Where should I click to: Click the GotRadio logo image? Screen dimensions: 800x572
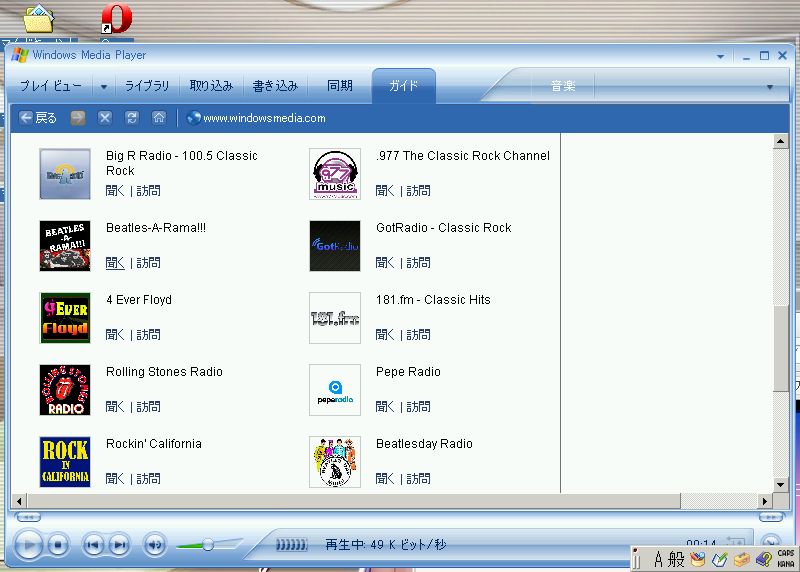(335, 246)
